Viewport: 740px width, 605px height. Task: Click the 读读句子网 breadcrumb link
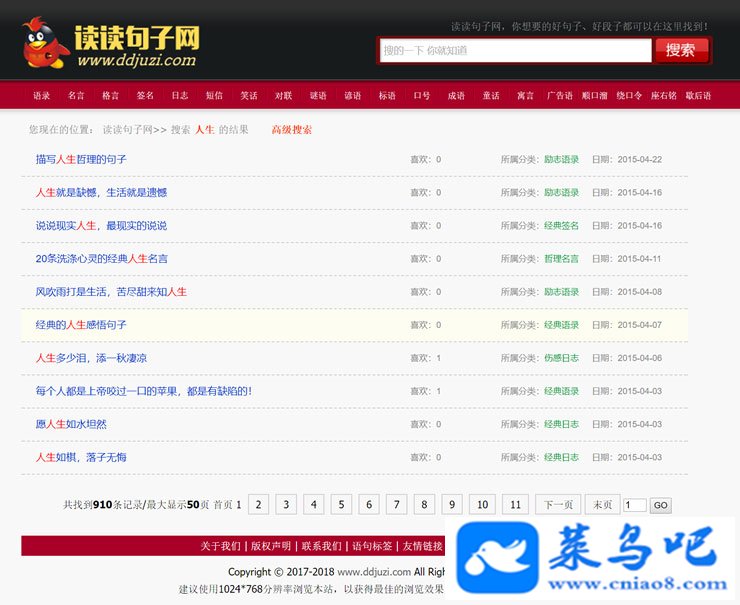[127, 130]
